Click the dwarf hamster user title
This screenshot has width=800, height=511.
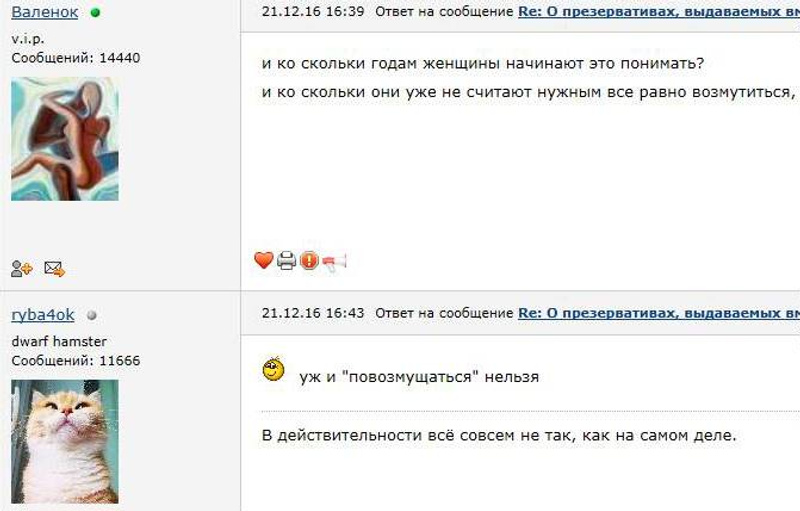[59, 341]
